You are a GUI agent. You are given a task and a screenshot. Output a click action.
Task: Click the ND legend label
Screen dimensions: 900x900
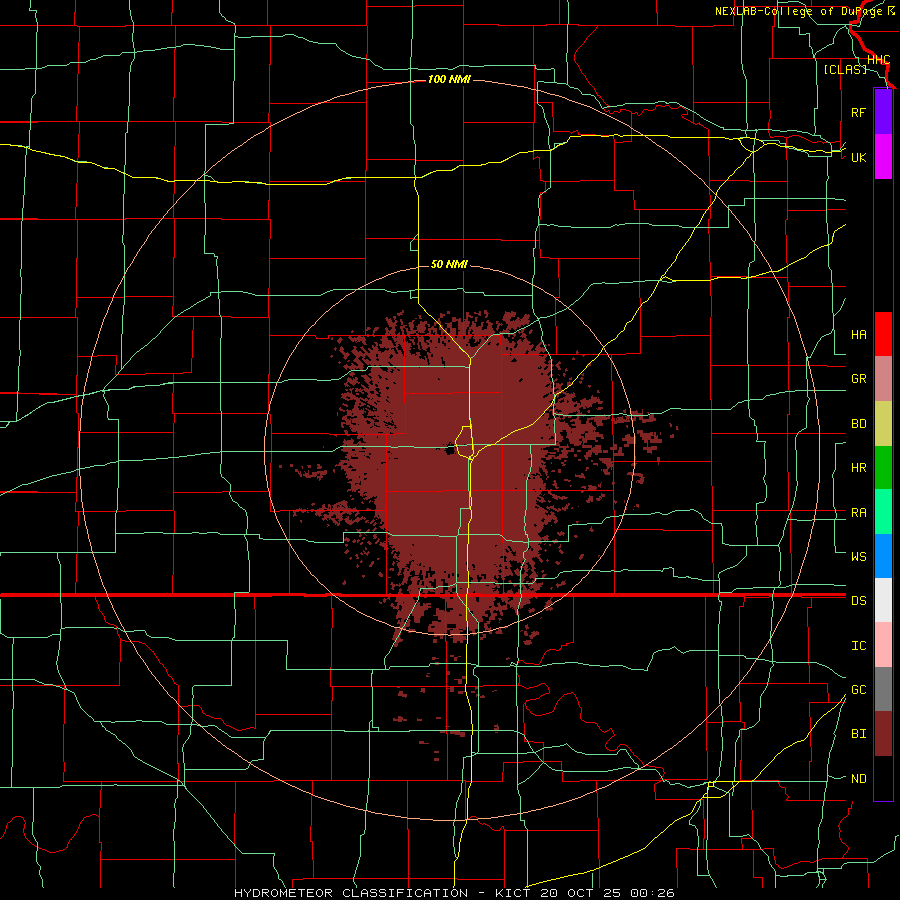(859, 779)
